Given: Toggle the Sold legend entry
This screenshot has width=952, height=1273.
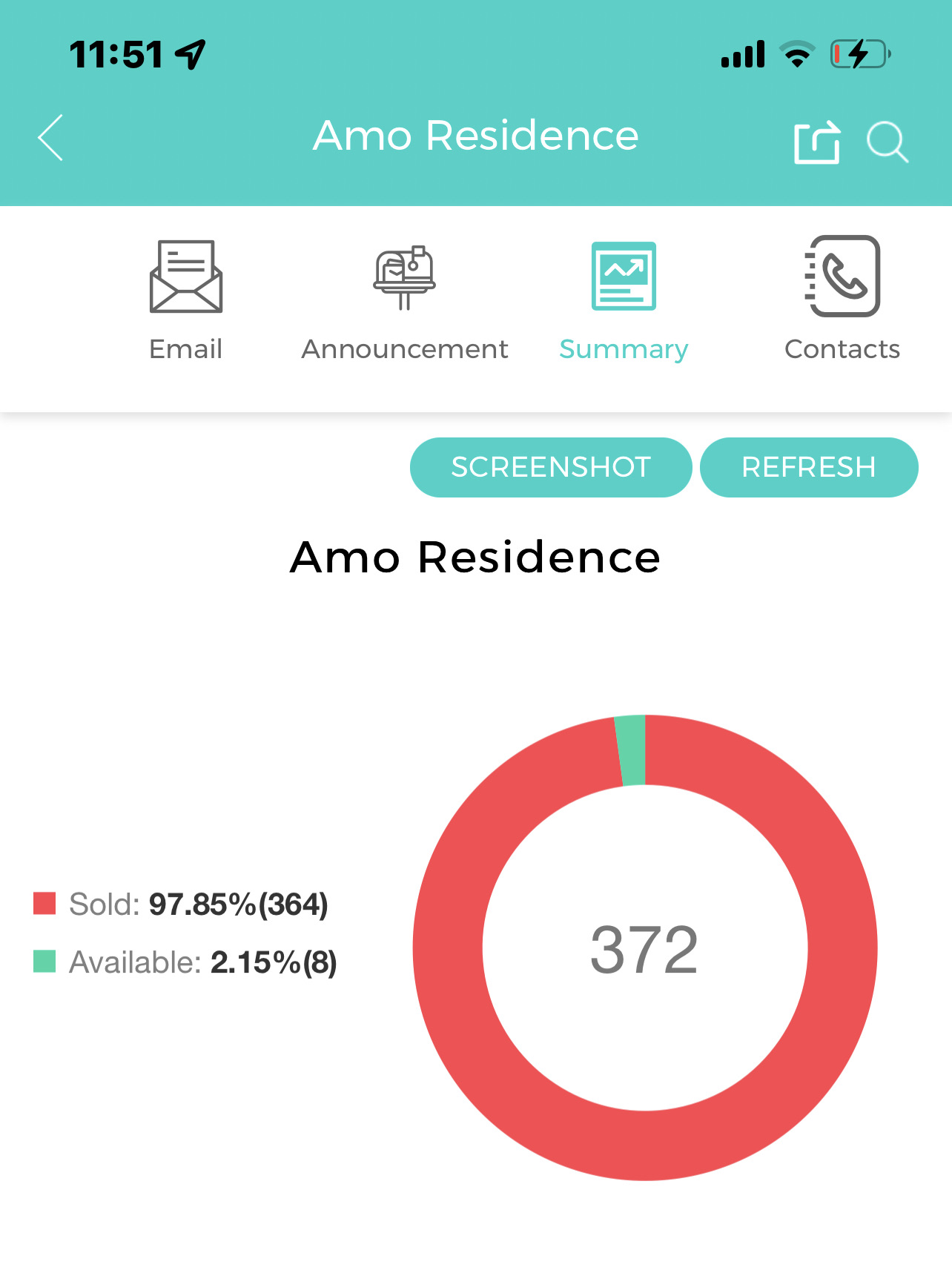Looking at the screenshot, I should click(x=181, y=905).
